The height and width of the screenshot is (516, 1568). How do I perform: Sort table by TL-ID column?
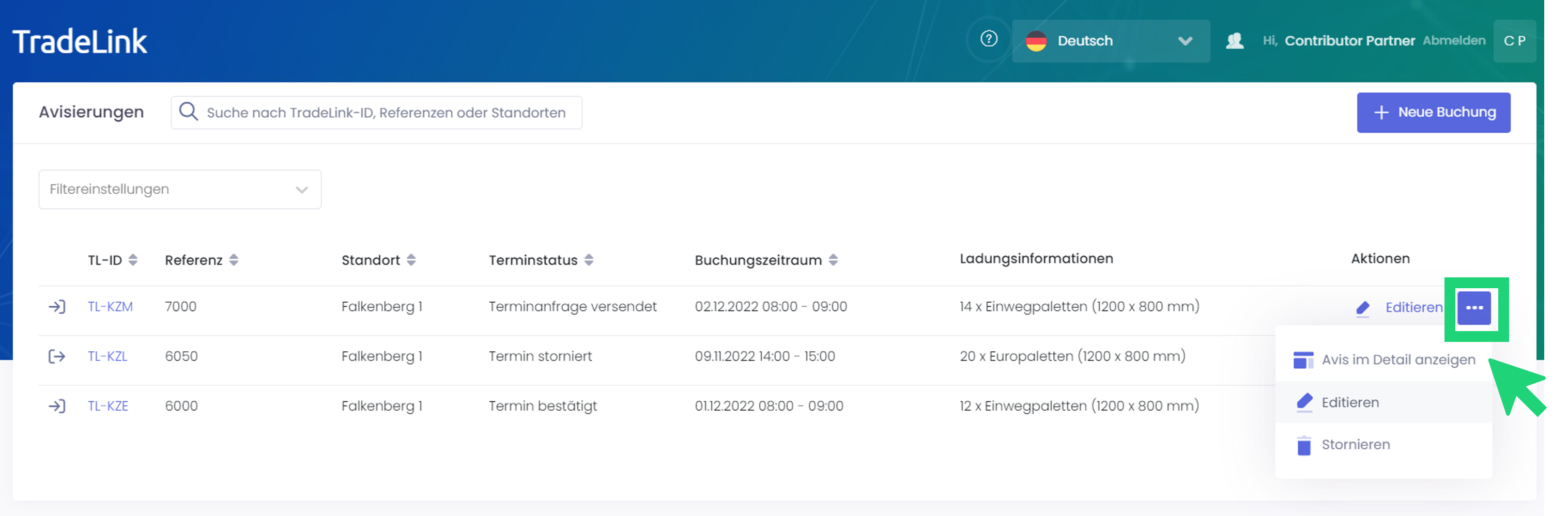pos(133,260)
